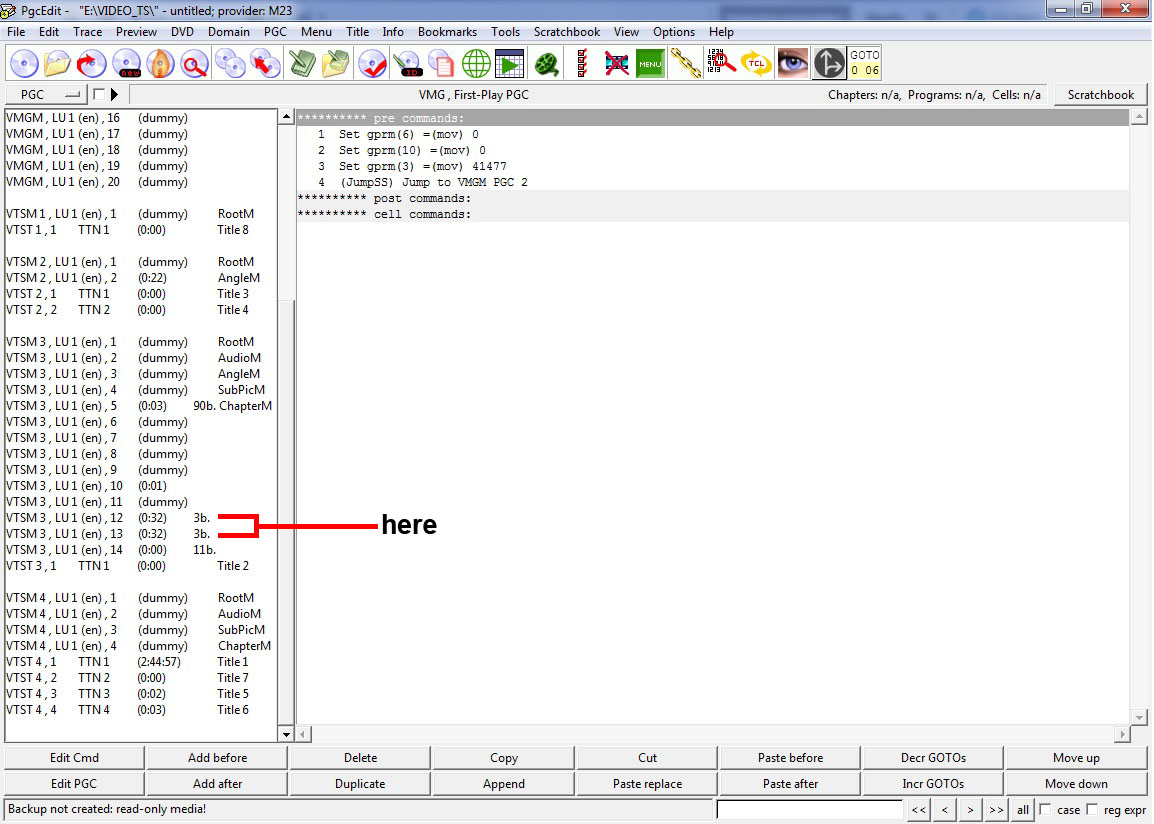Select the VTSM 2, LU 1 (en), 2 AngleM row
Image resolution: width=1154 pixels, height=824 pixels.
[x=140, y=278]
